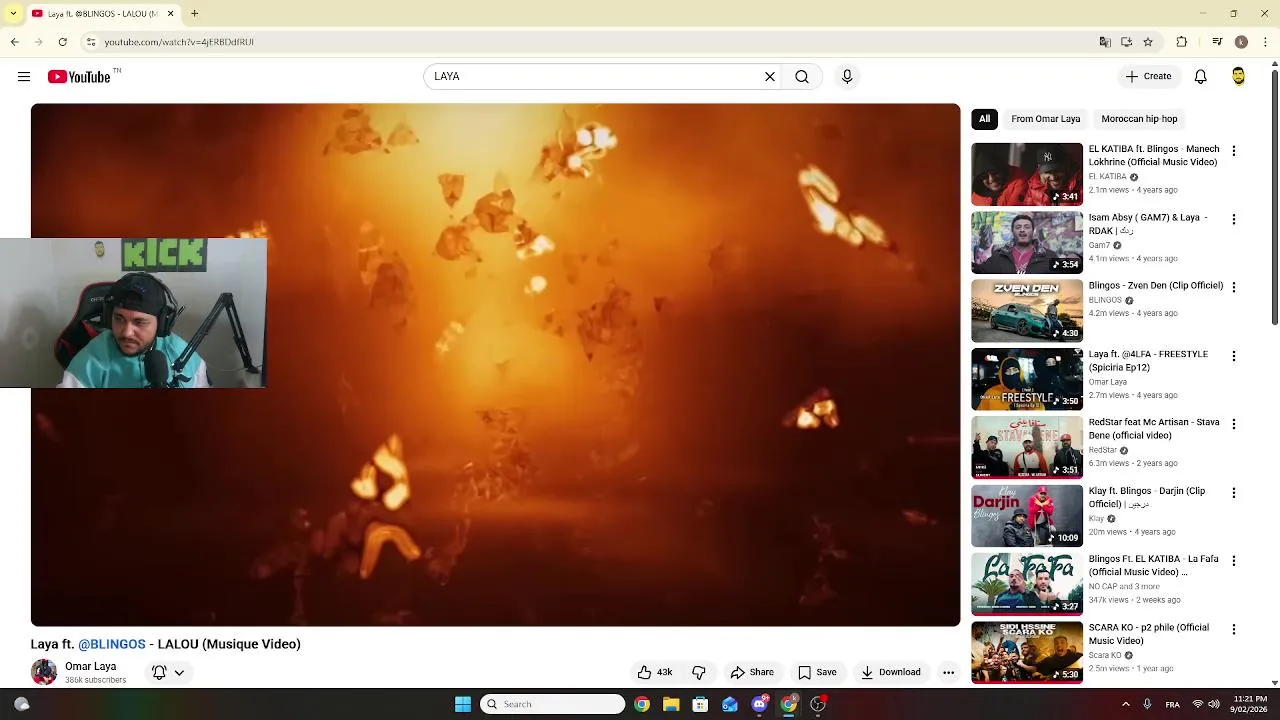The image size is (1280, 720).
Task: Open the tab search dropdown arrow
Action: 13,14
